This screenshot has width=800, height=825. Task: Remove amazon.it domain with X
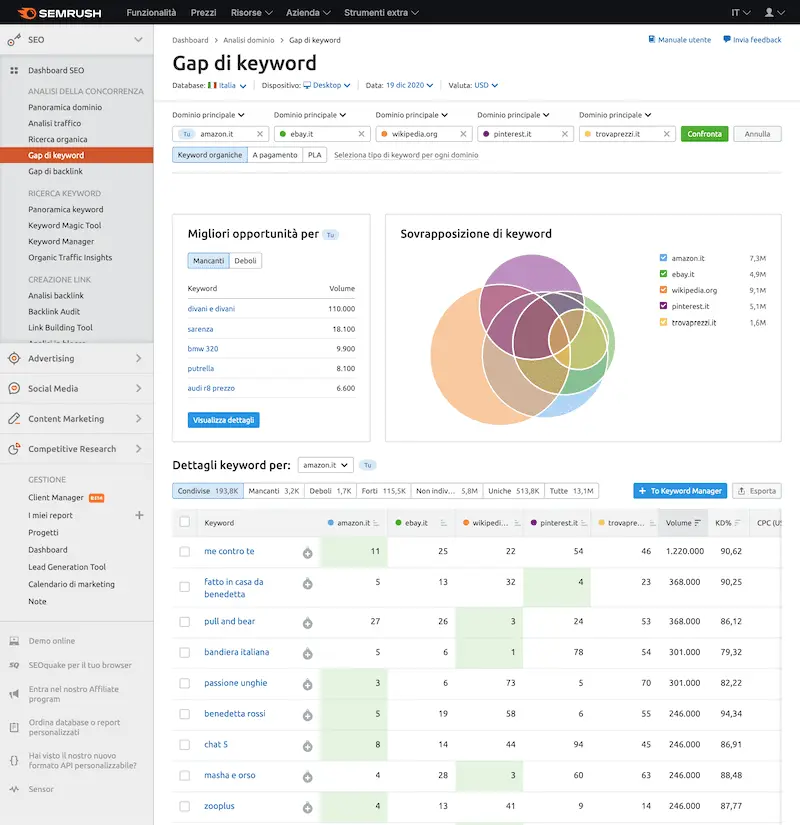coord(260,134)
